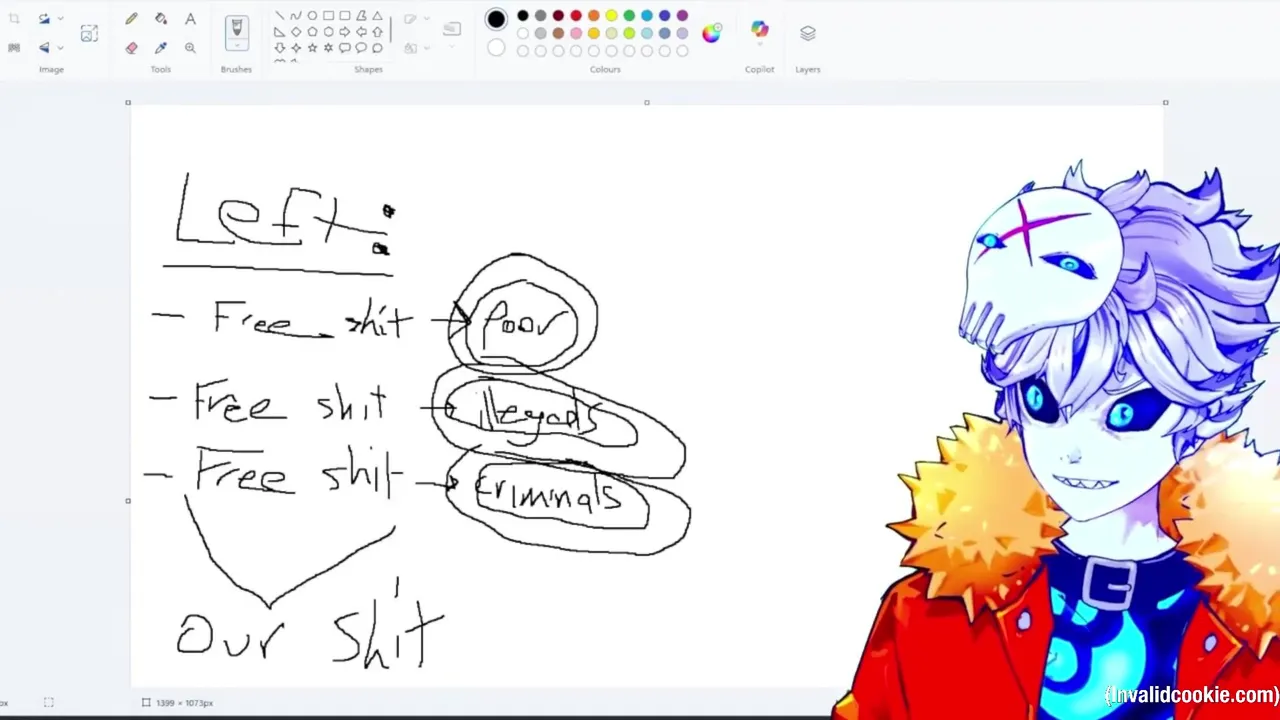Screen dimensions: 1280x720
Task: Choose the Diamond shape
Action: click(x=295, y=31)
